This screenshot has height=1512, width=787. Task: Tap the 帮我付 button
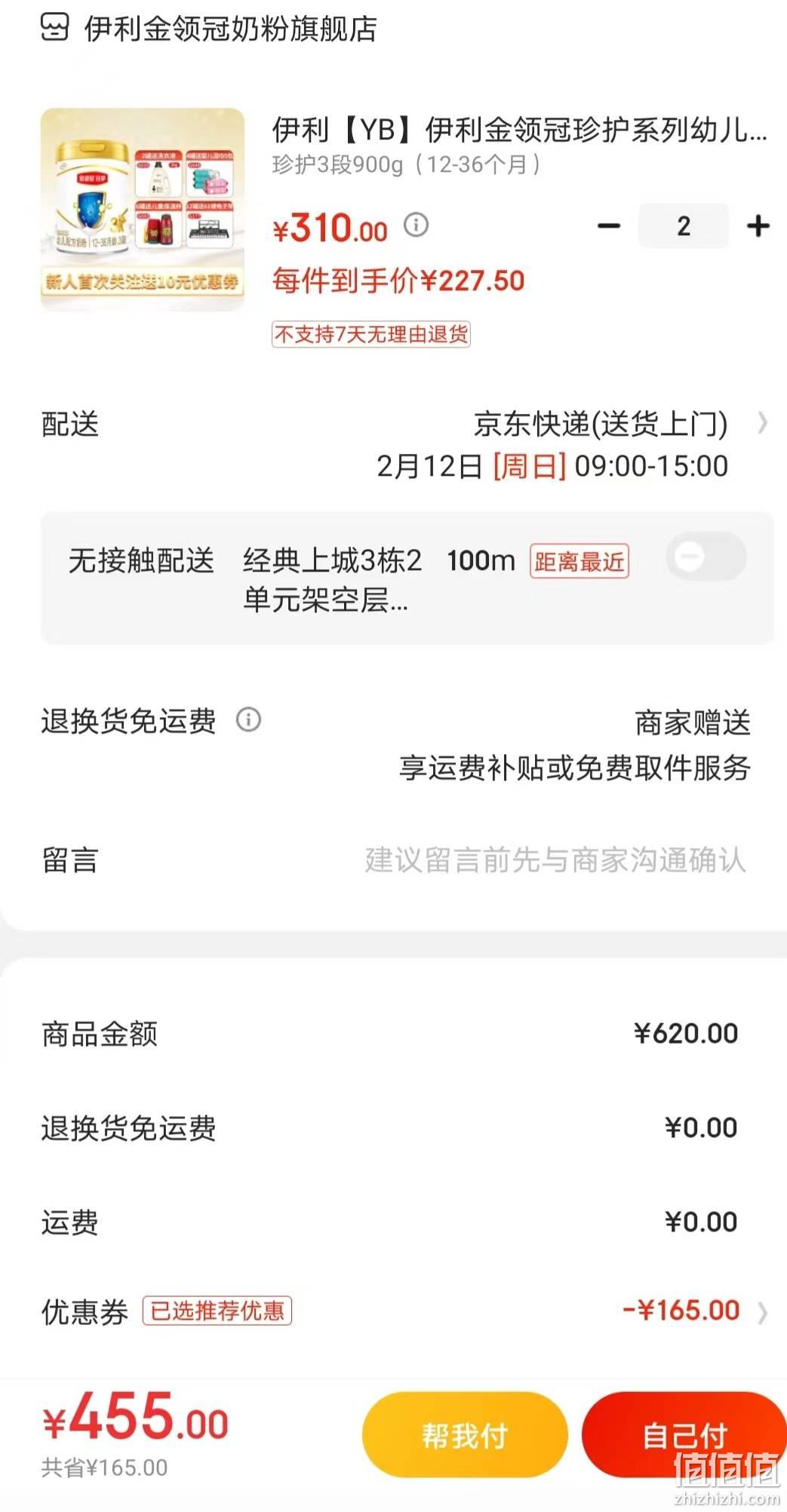[465, 1435]
